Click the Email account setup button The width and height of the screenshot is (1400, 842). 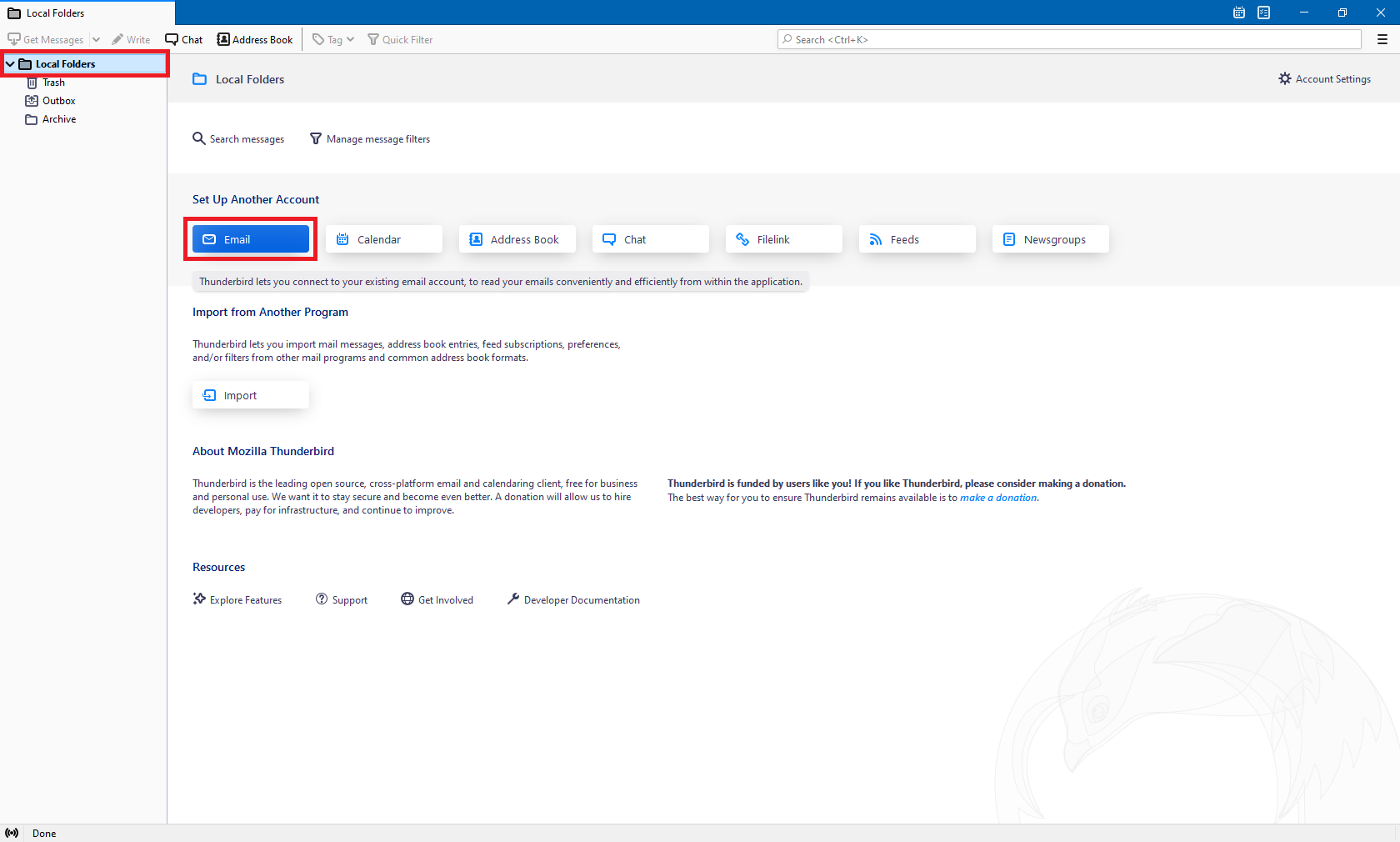point(251,239)
